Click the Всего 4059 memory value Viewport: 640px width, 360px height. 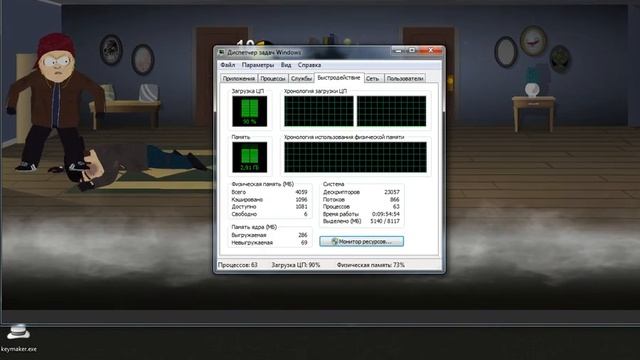coord(301,192)
